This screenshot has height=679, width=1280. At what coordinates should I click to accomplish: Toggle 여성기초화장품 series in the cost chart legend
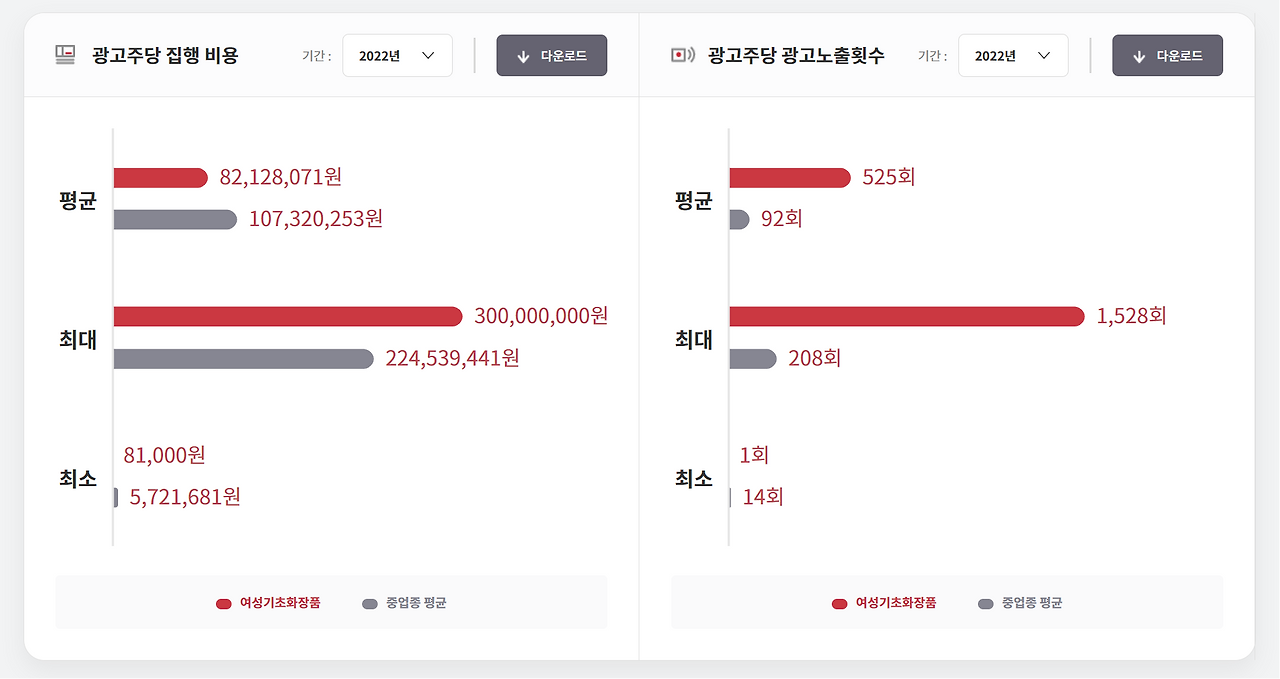point(268,603)
